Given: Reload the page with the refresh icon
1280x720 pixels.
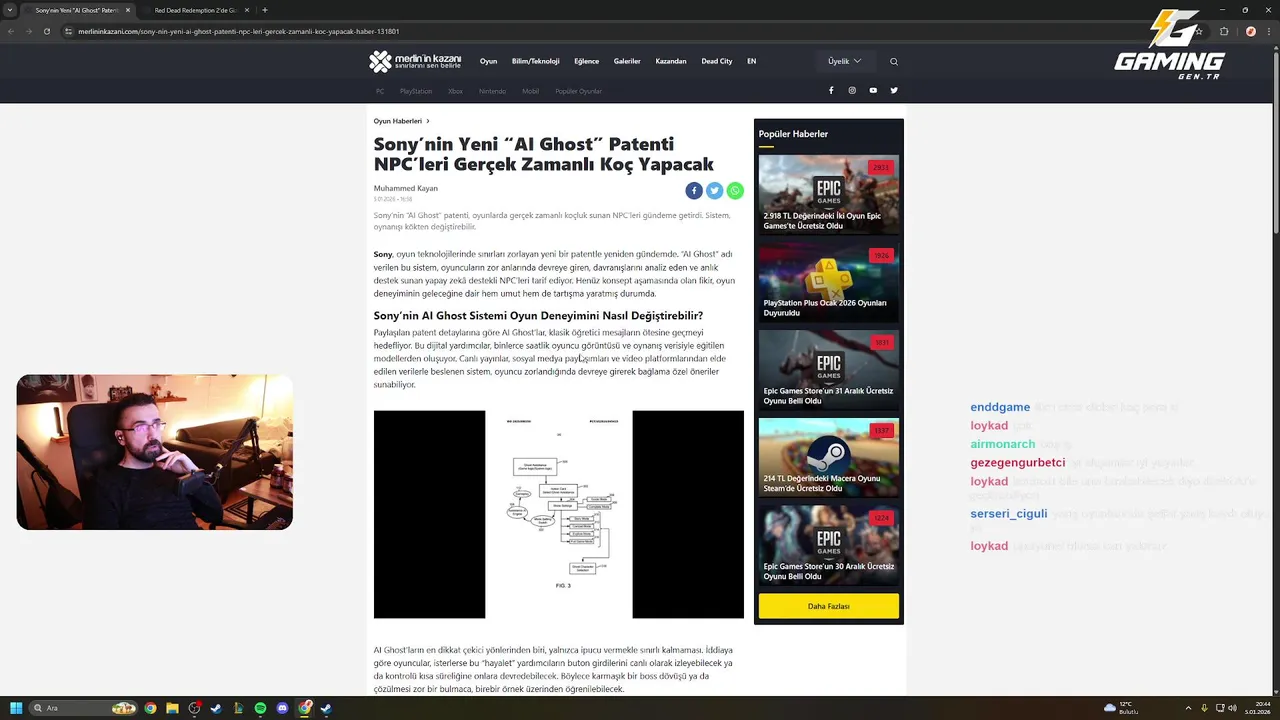Looking at the screenshot, I should (x=46, y=31).
